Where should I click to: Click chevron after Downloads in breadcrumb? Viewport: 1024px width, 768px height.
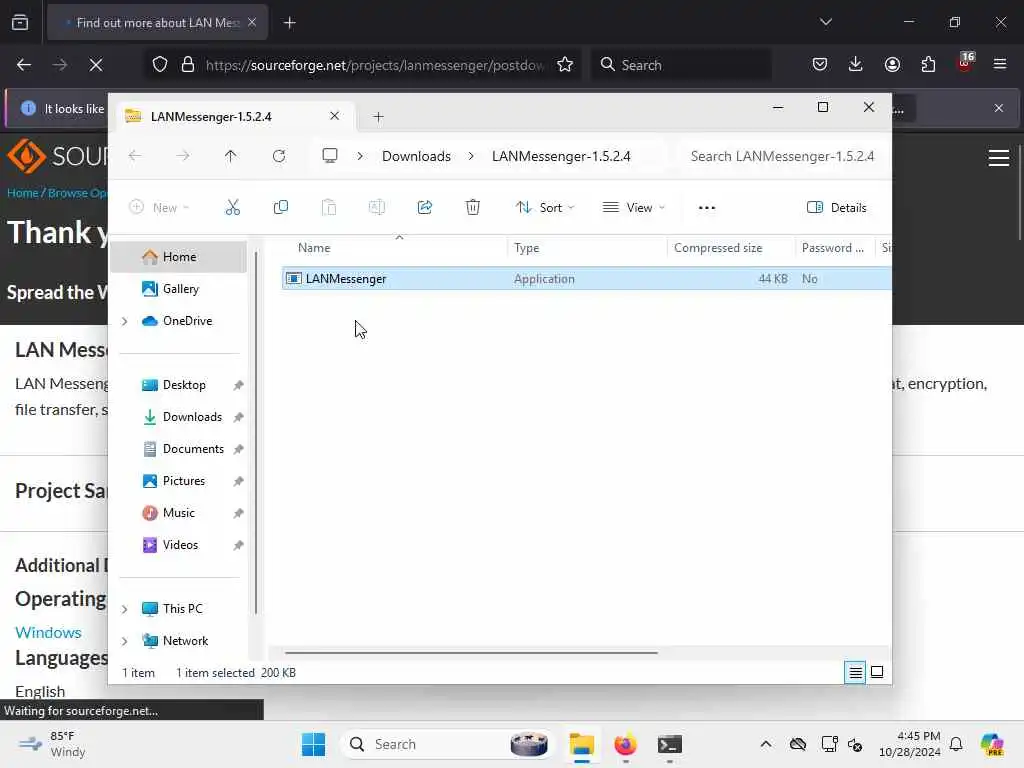click(x=471, y=156)
